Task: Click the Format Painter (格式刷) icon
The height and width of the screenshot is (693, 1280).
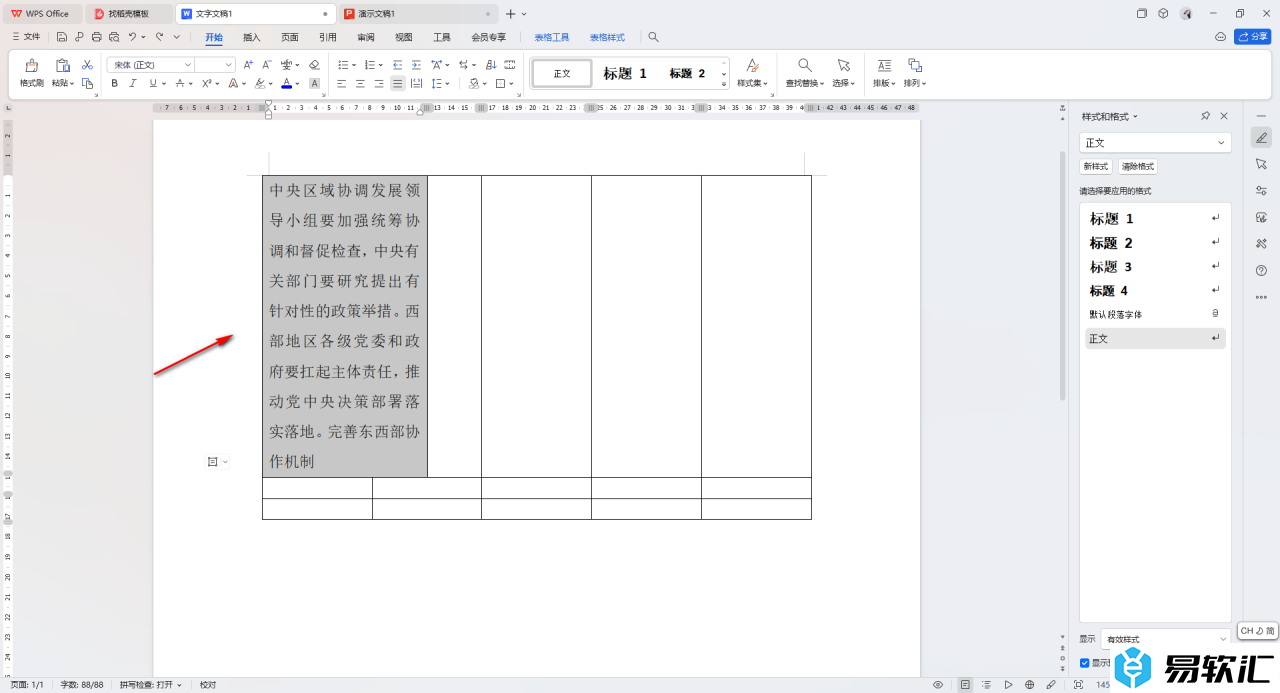Action: (x=32, y=65)
